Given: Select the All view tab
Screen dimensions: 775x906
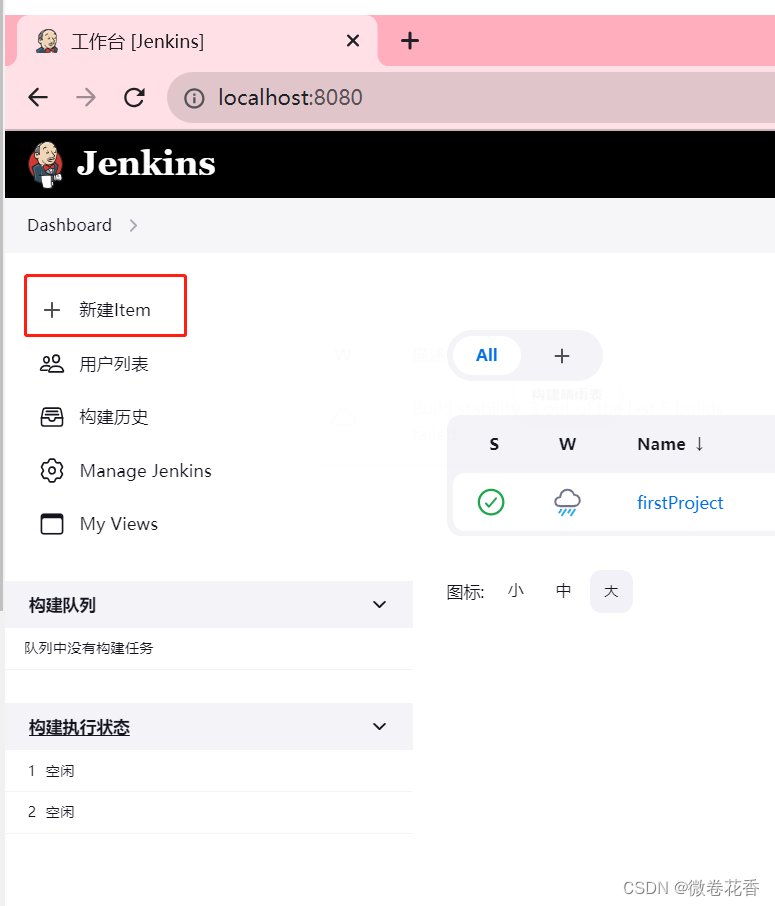Looking at the screenshot, I should click(x=487, y=355).
